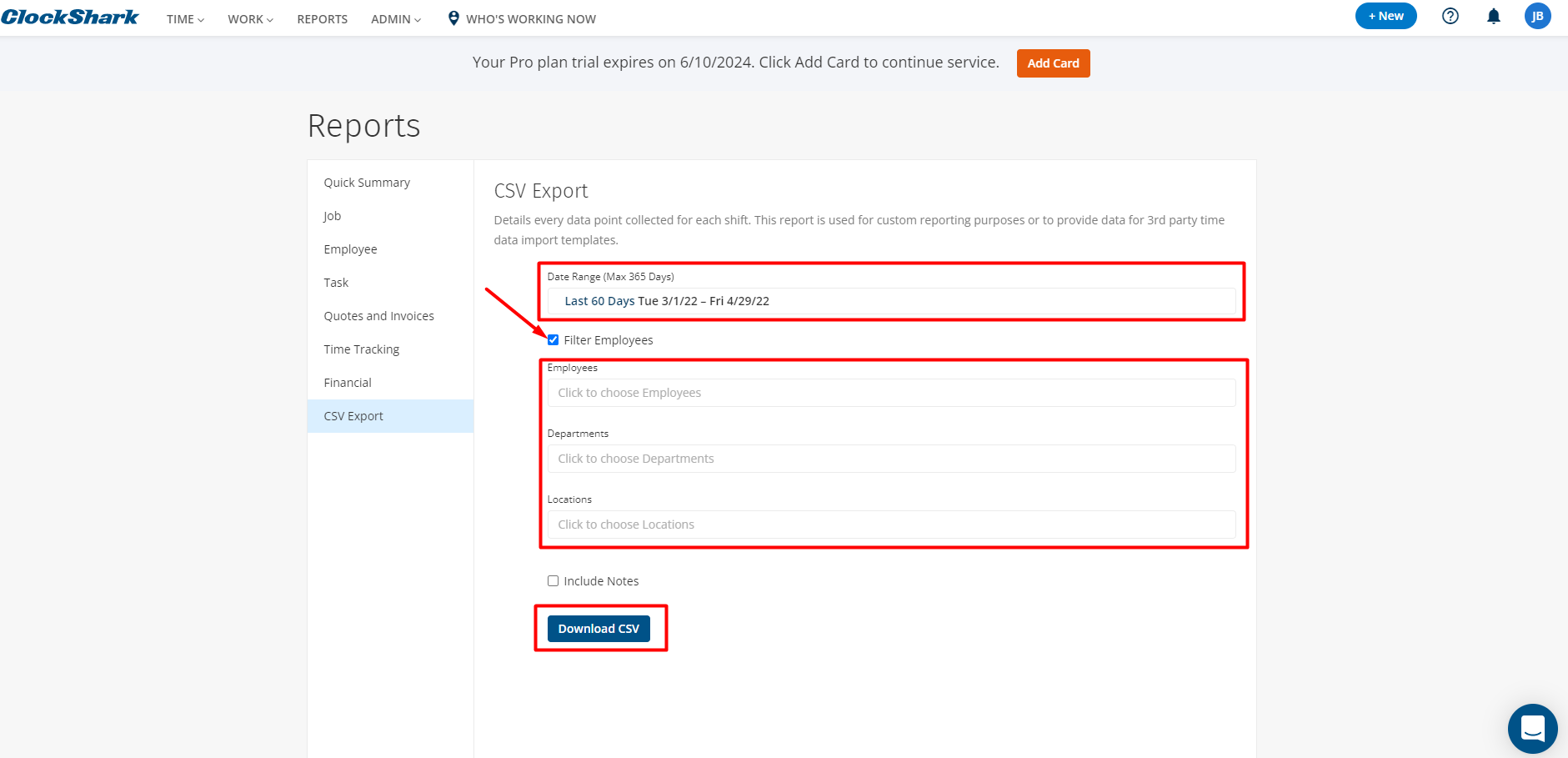Open the help question mark icon
1568x758 pixels.
[1450, 16]
